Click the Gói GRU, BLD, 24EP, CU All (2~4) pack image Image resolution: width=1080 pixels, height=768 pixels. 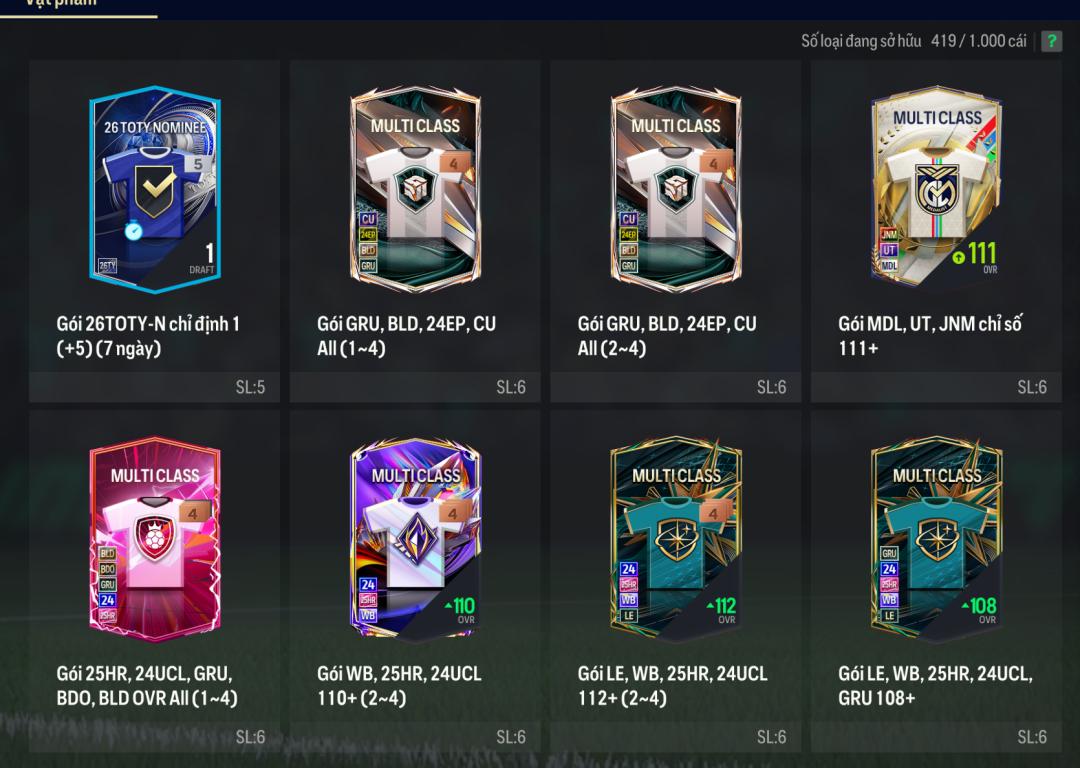point(676,189)
